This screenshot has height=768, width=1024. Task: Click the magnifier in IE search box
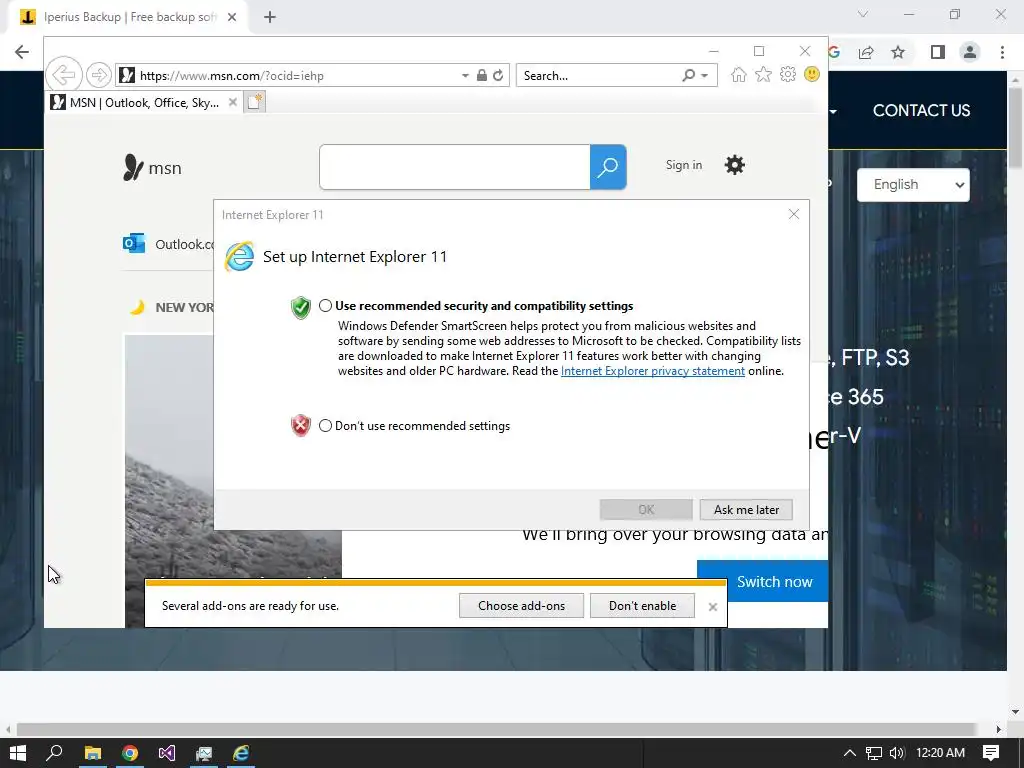pos(688,75)
